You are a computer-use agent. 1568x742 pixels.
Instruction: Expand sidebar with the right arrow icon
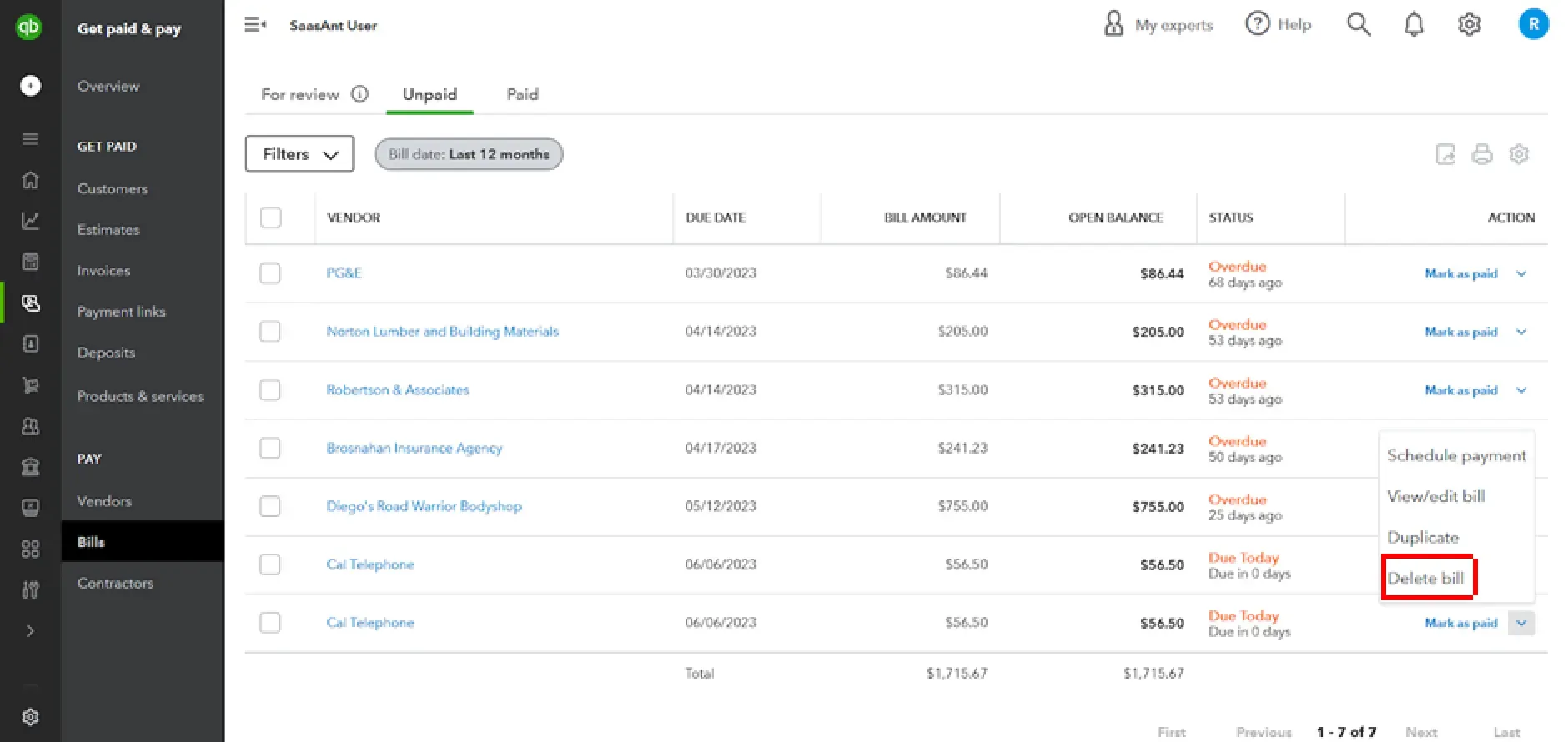(x=30, y=631)
